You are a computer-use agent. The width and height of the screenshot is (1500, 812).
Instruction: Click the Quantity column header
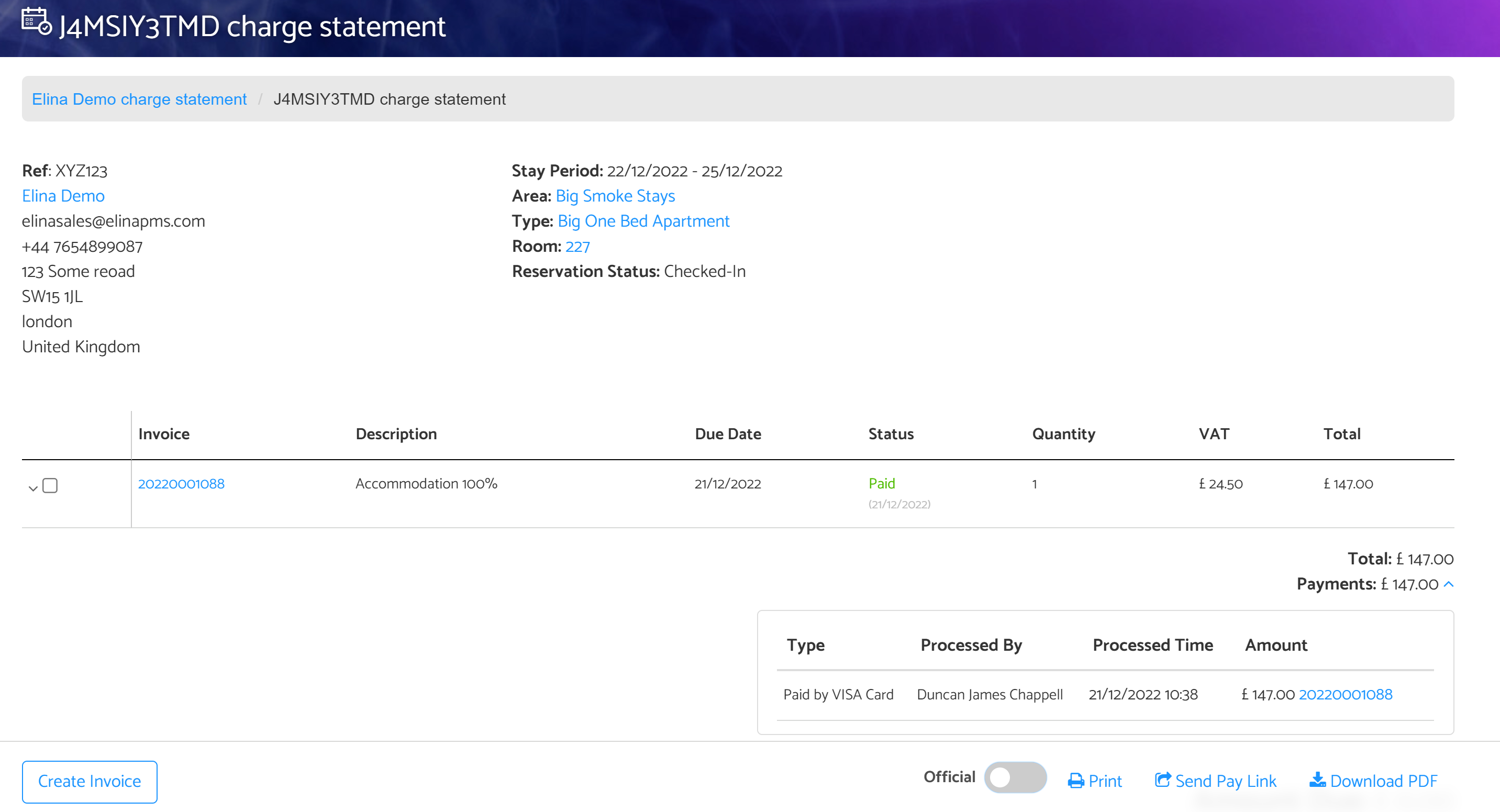[1063, 434]
